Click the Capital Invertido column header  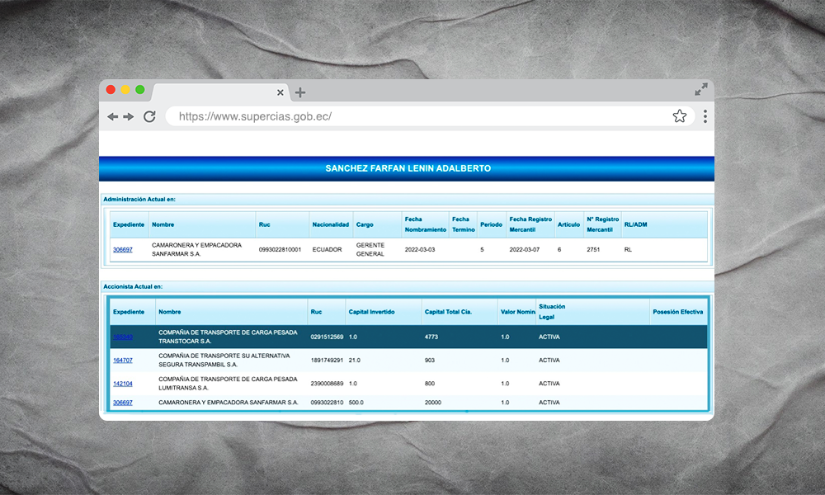(x=372, y=312)
